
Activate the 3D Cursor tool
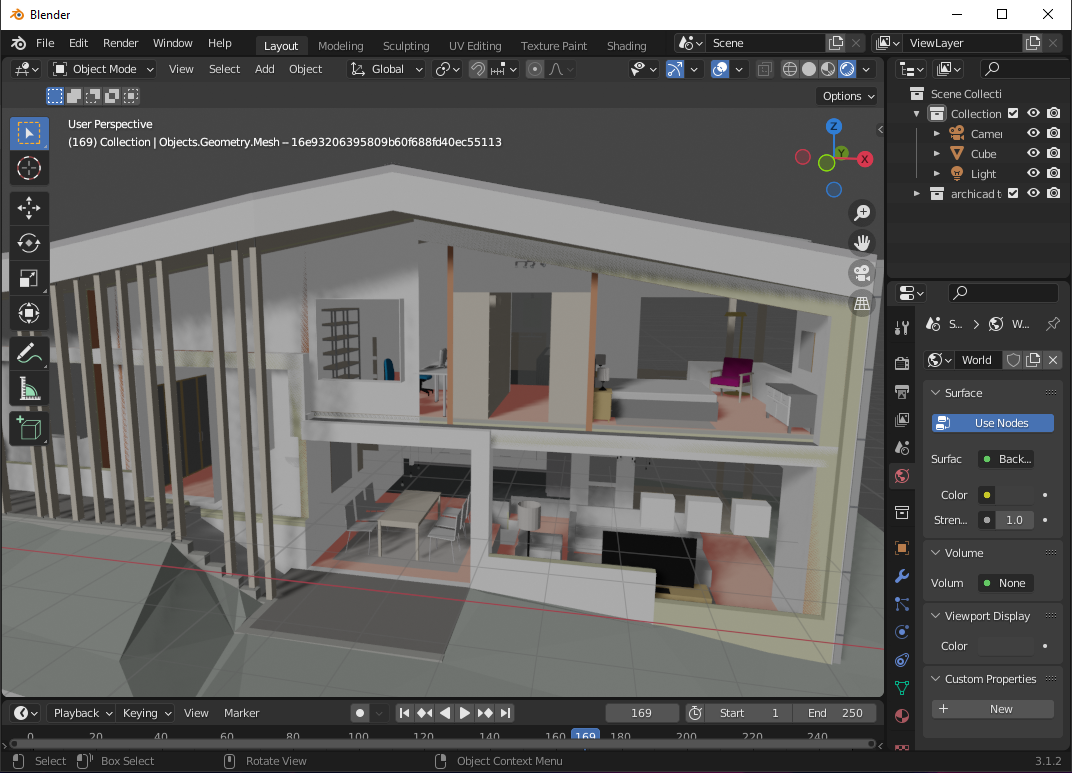point(29,168)
